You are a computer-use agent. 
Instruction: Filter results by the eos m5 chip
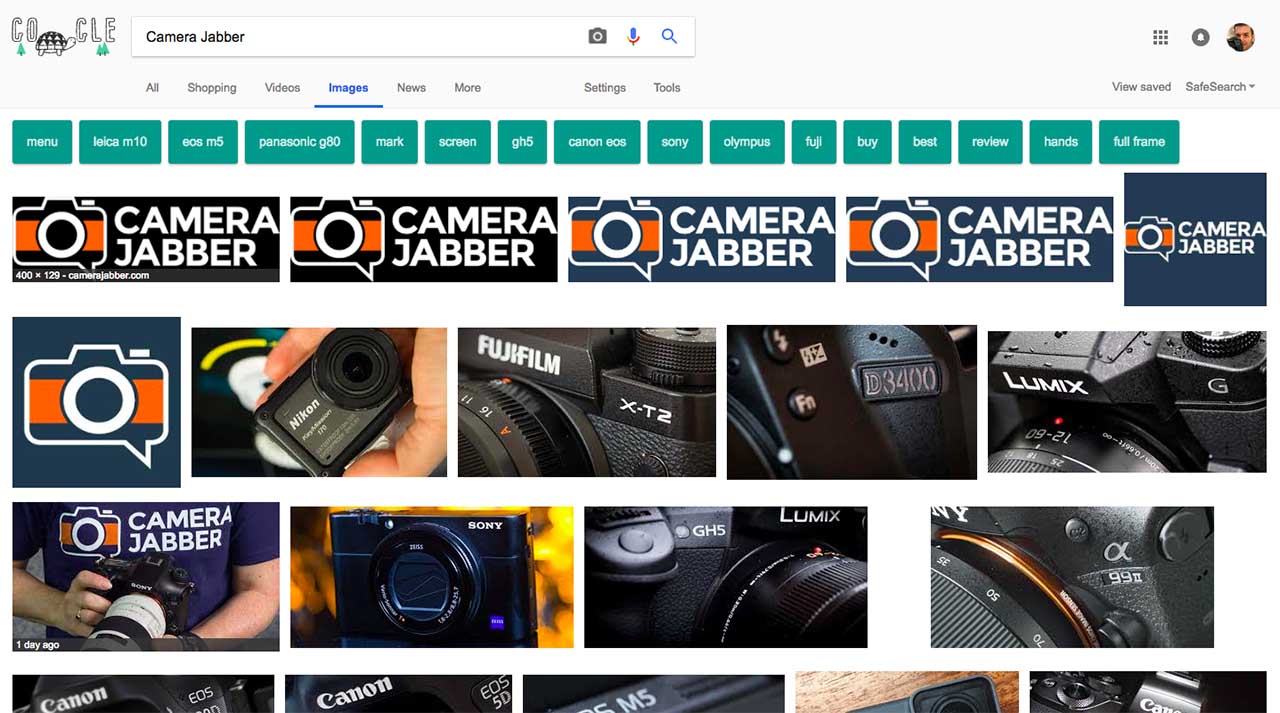[x=203, y=142]
